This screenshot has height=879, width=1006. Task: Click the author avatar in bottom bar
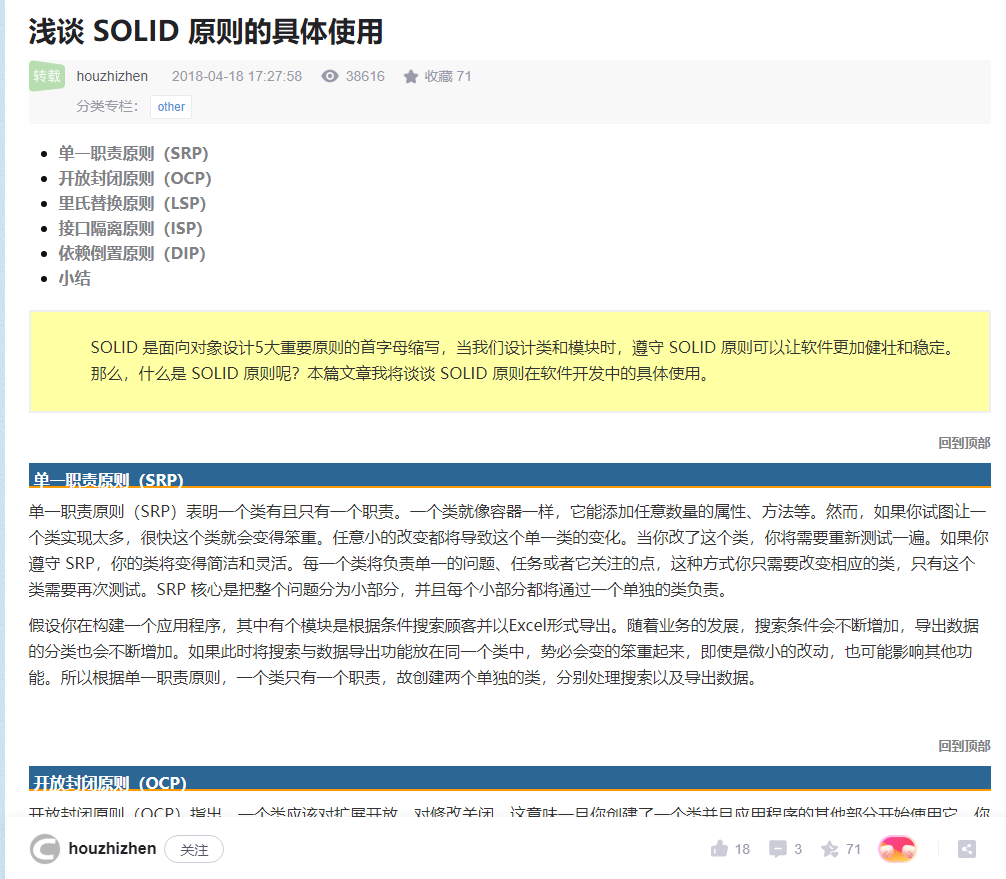click(x=45, y=849)
